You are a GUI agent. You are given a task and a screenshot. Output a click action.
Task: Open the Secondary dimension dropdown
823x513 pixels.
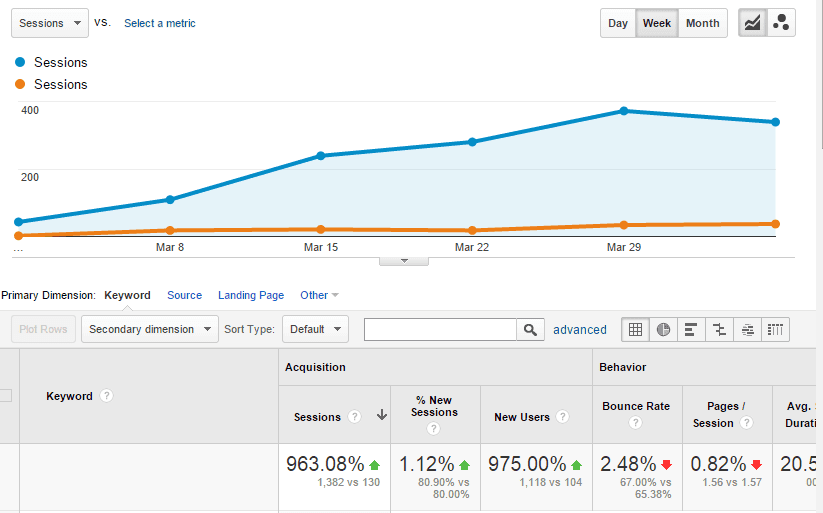[150, 329]
